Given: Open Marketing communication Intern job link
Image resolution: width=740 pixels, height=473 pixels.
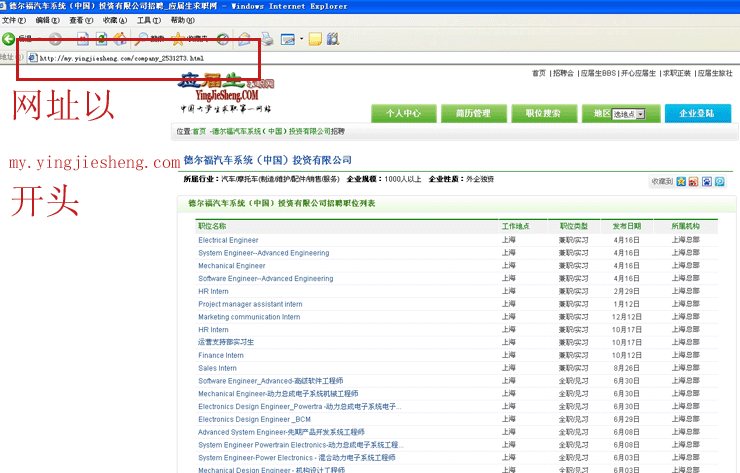Looking at the screenshot, I should click(x=249, y=317).
